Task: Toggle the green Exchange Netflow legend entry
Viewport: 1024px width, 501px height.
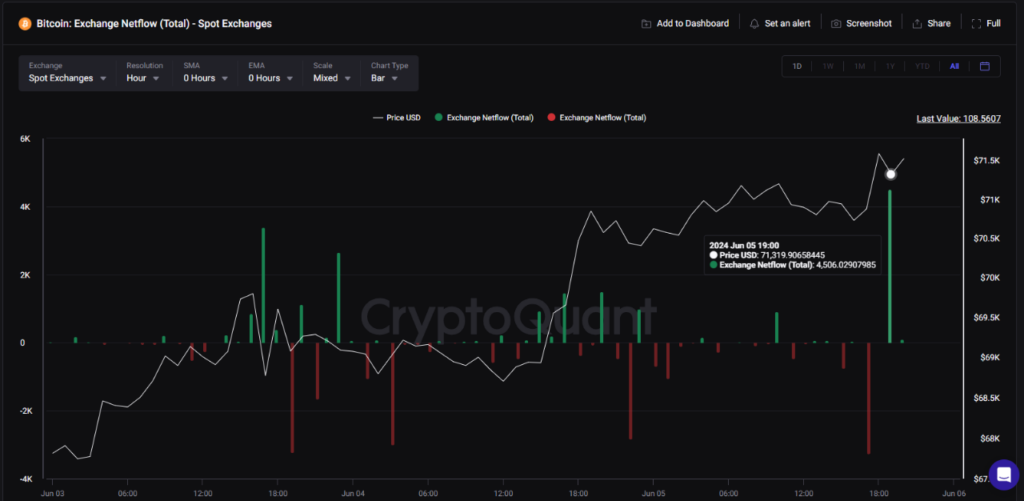Action: (484, 118)
